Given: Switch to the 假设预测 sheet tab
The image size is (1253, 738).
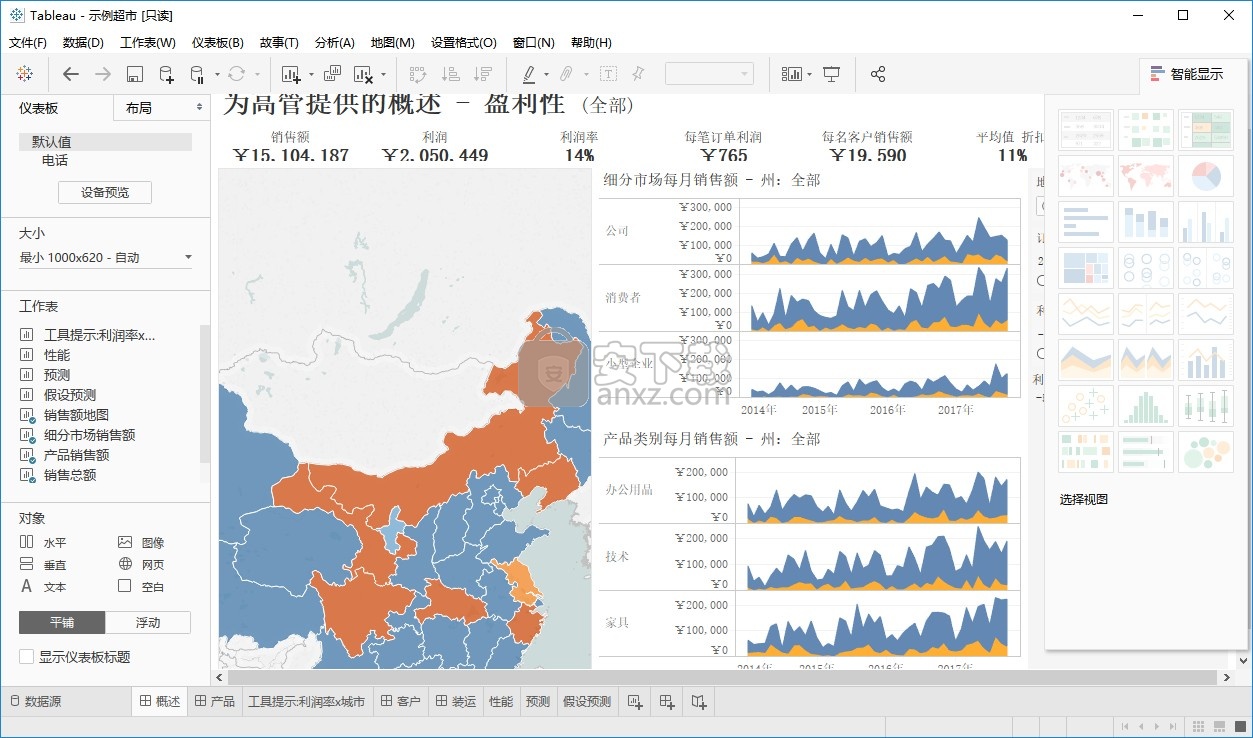Looking at the screenshot, I should click(x=587, y=702).
